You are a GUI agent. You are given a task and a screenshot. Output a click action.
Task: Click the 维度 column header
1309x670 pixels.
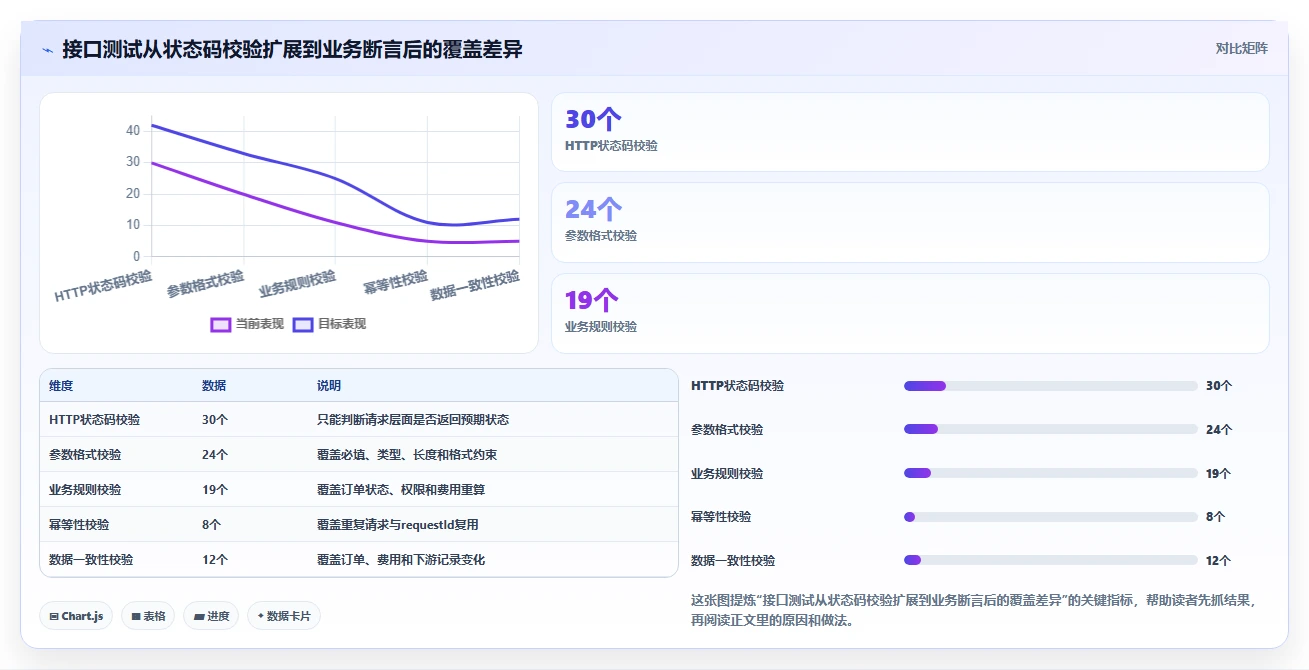click(x=61, y=386)
